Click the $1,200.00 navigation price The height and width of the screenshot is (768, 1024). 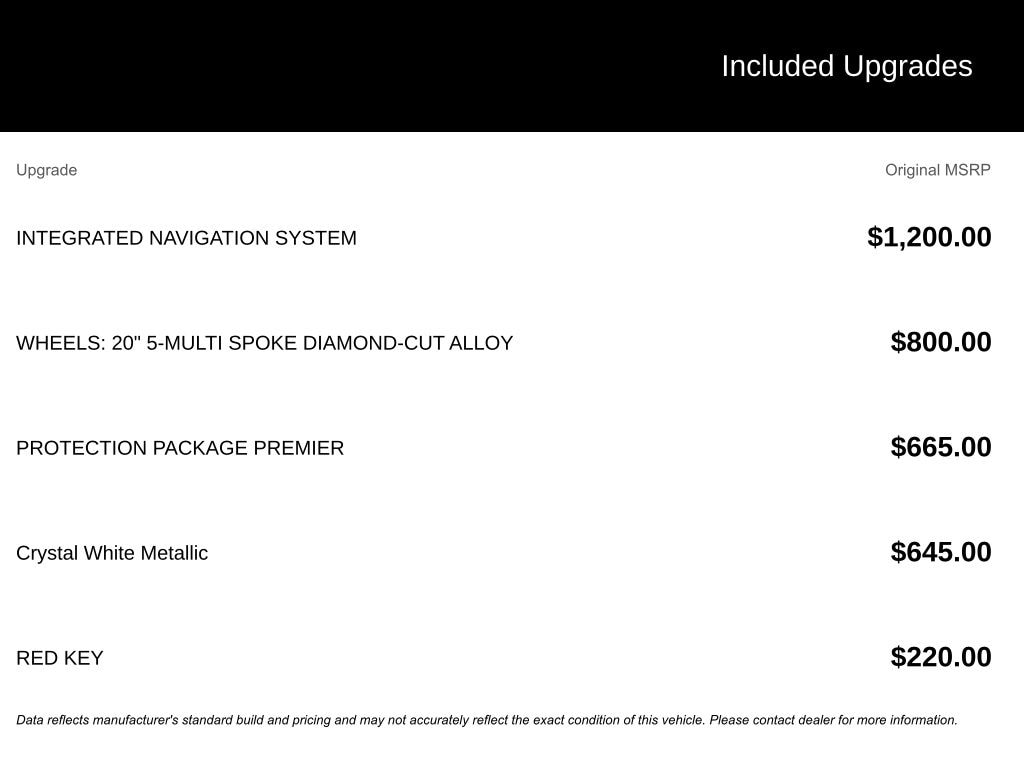click(x=929, y=237)
